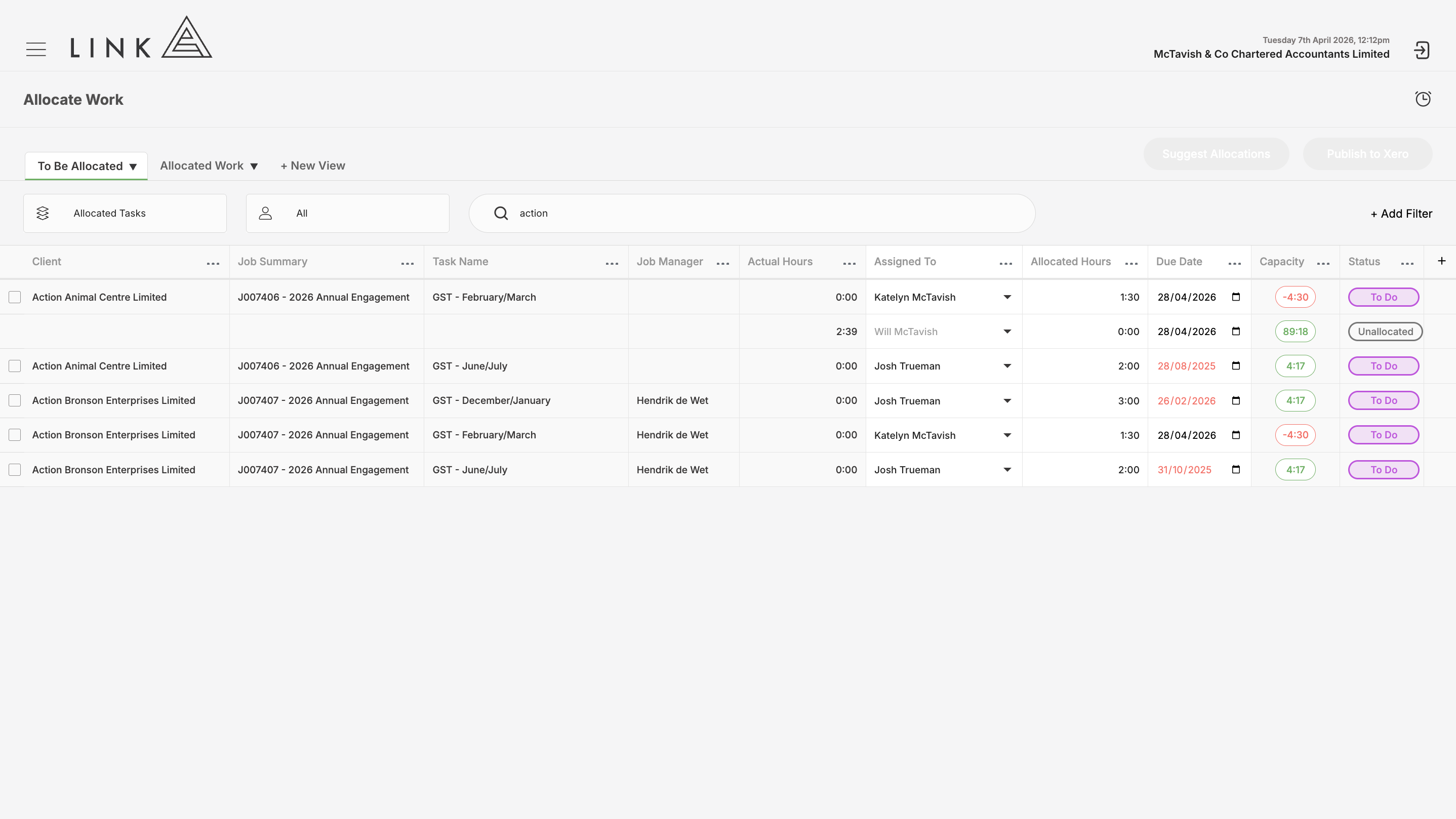This screenshot has height=819, width=1456.
Task: Expand To Be Allocated view arrow
Action: (x=133, y=167)
